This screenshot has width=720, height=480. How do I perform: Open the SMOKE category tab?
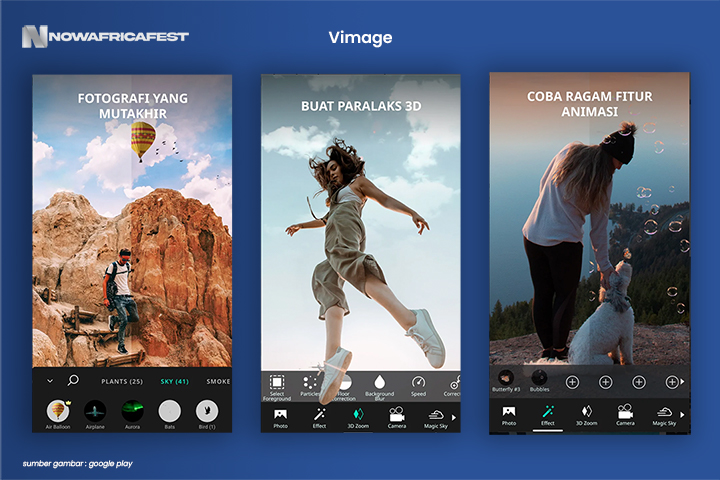(x=218, y=381)
